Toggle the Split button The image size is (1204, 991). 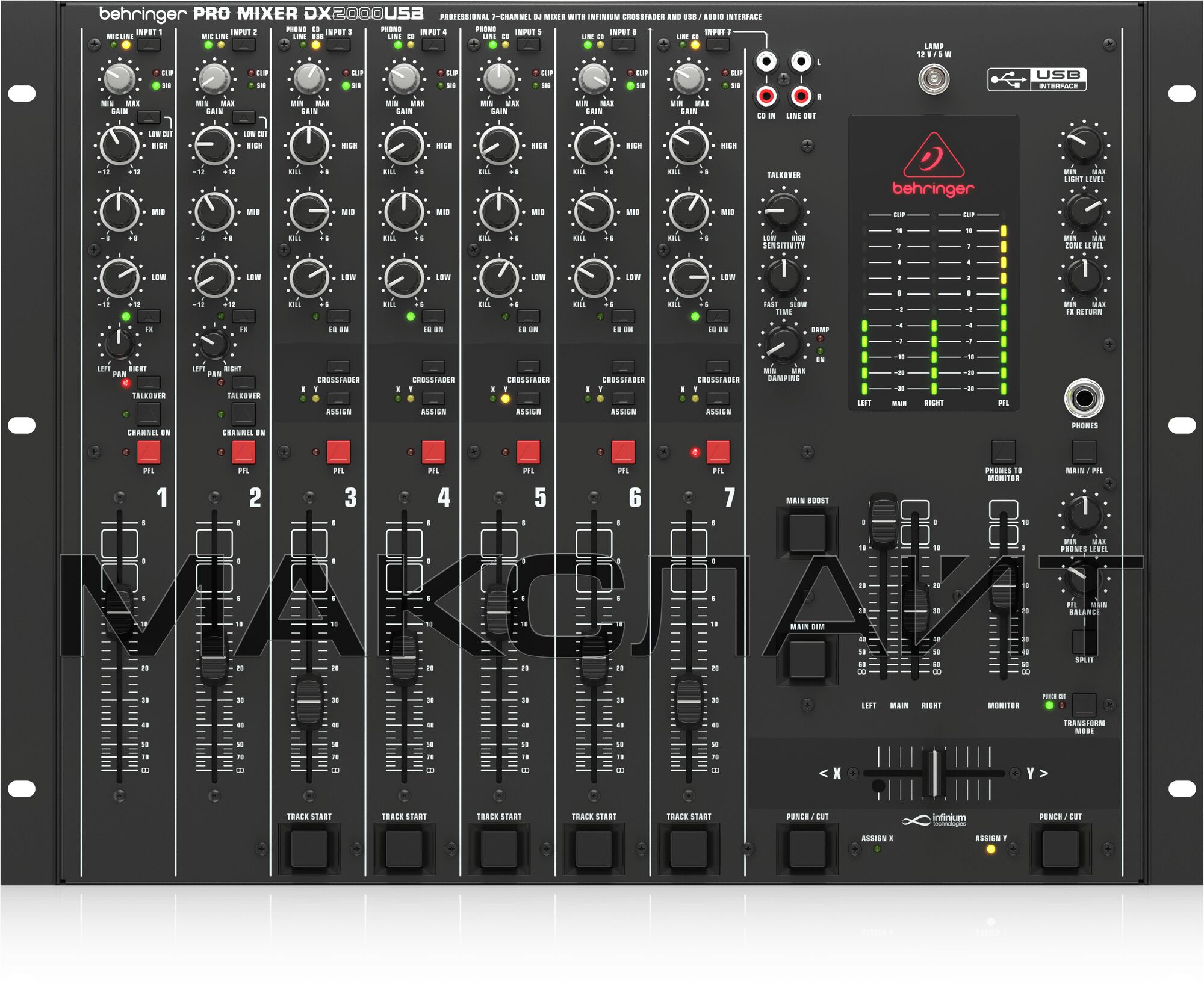[1084, 642]
